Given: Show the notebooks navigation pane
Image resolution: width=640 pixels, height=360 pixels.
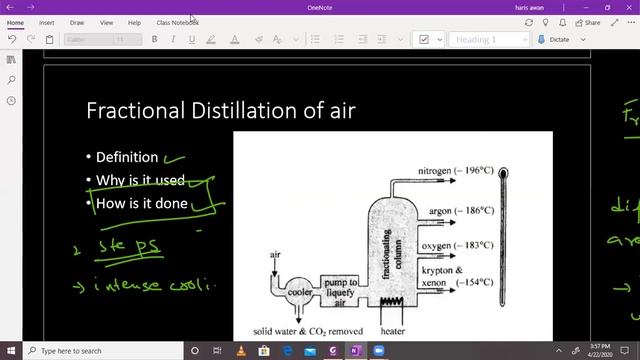Looking at the screenshot, I should click(11, 60).
